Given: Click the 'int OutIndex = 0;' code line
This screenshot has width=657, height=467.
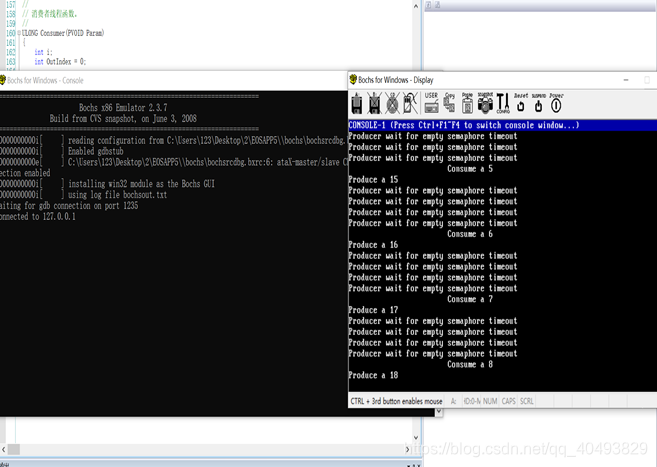Looking at the screenshot, I should click(x=60, y=62).
